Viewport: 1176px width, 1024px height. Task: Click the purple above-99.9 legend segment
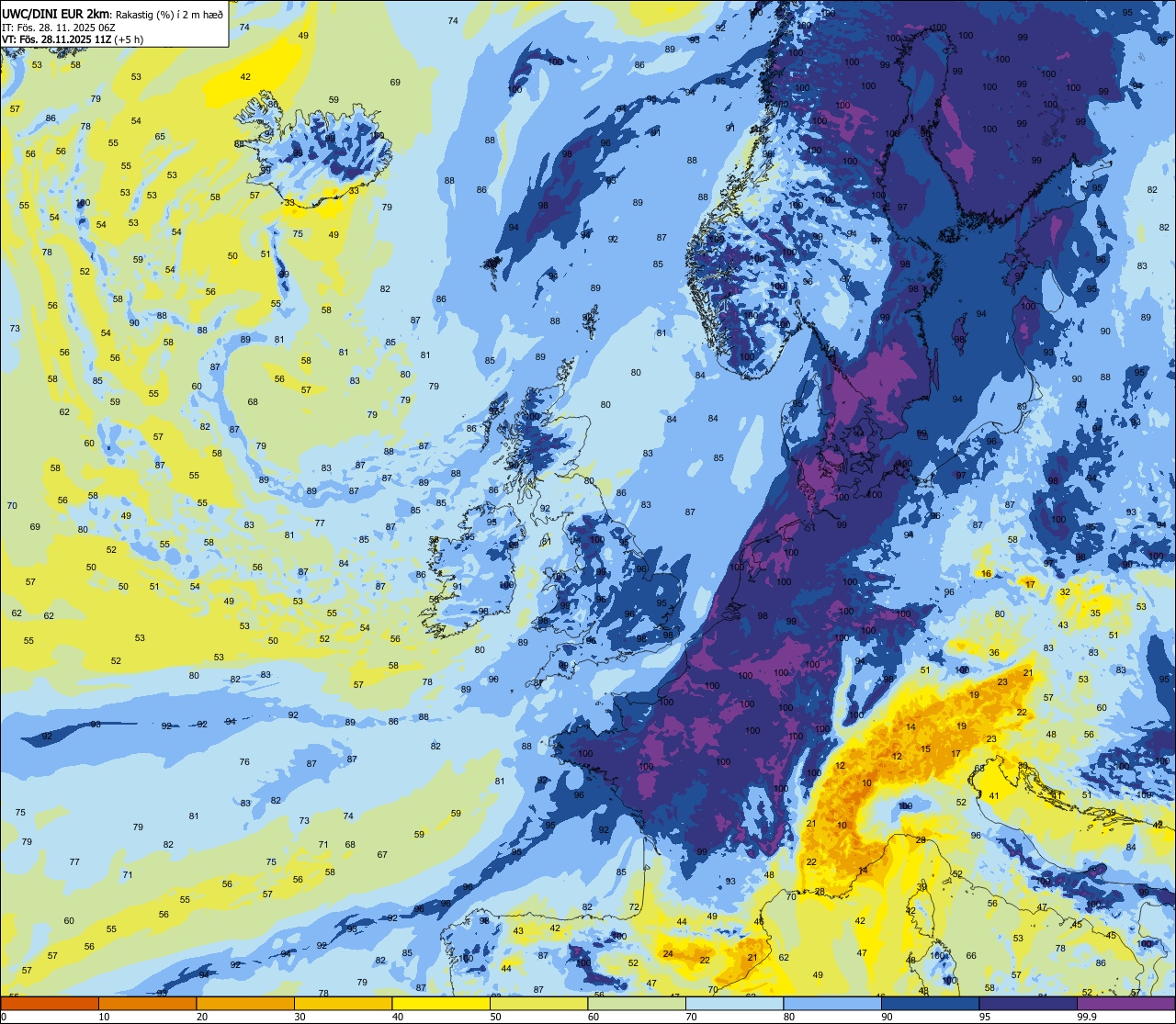click(1125, 1003)
